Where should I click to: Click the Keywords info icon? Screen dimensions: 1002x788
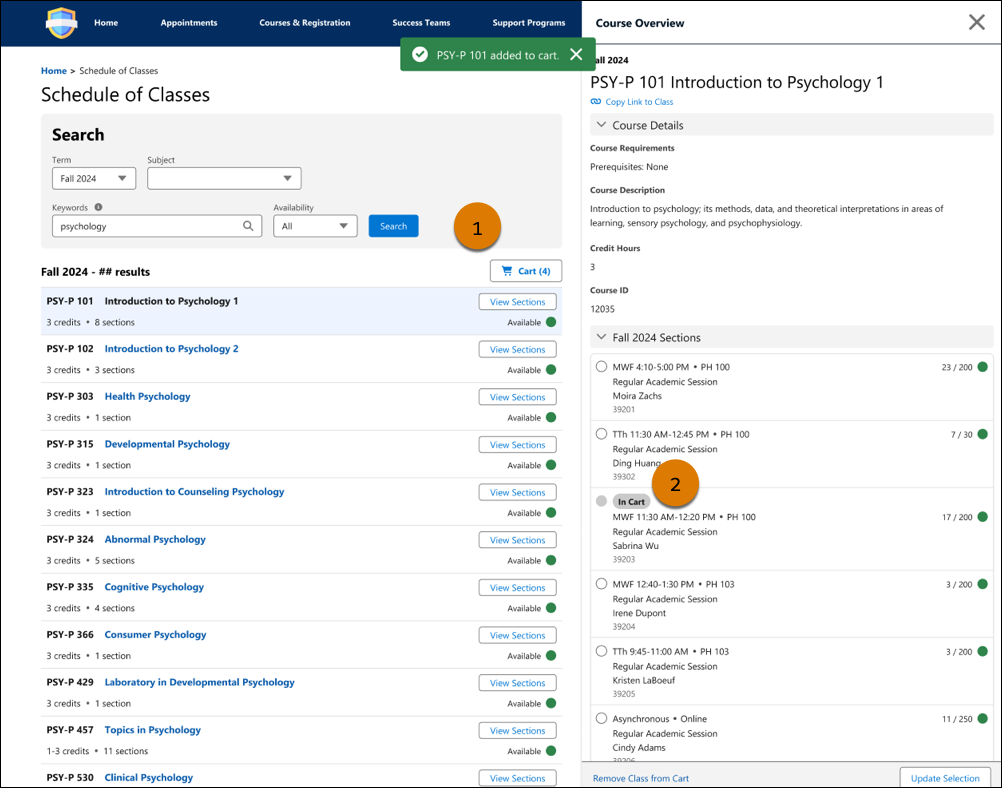tap(98, 207)
